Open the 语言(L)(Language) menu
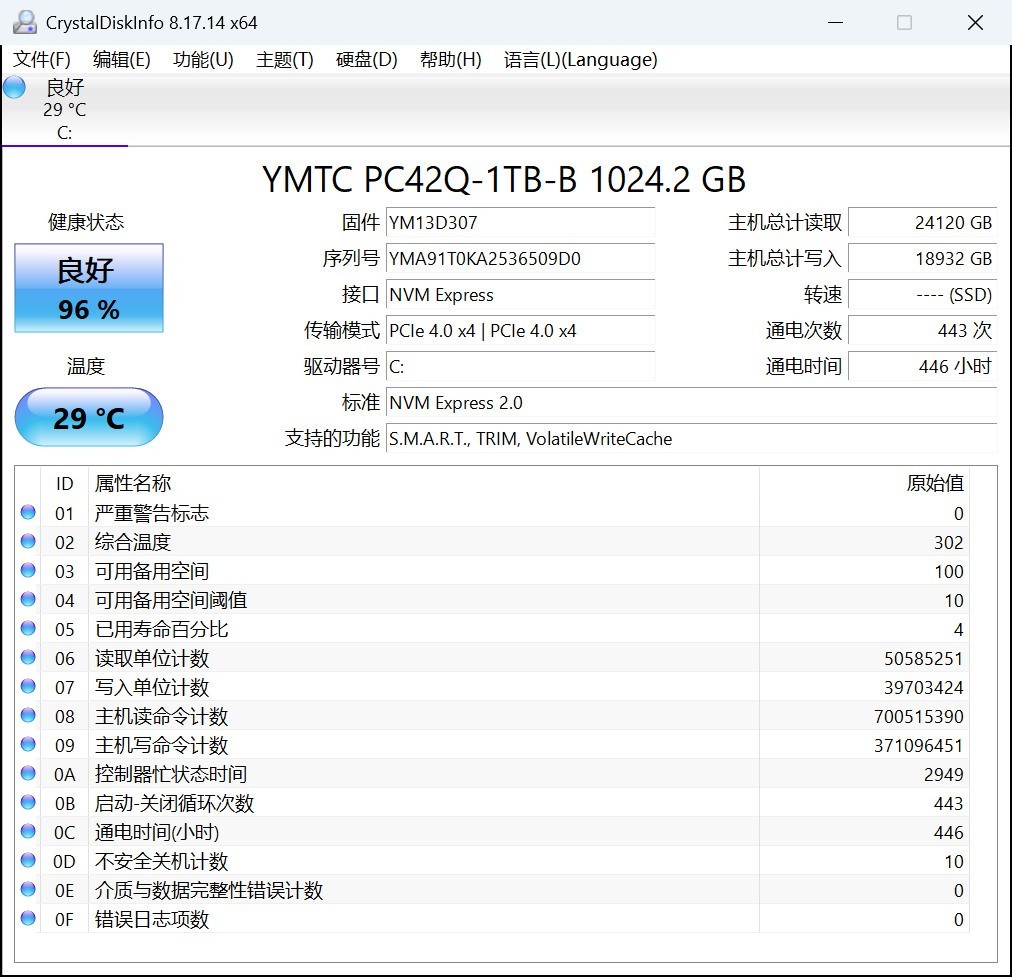Image resolution: width=1012 pixels, height=977 pixels. pos(580,60)
